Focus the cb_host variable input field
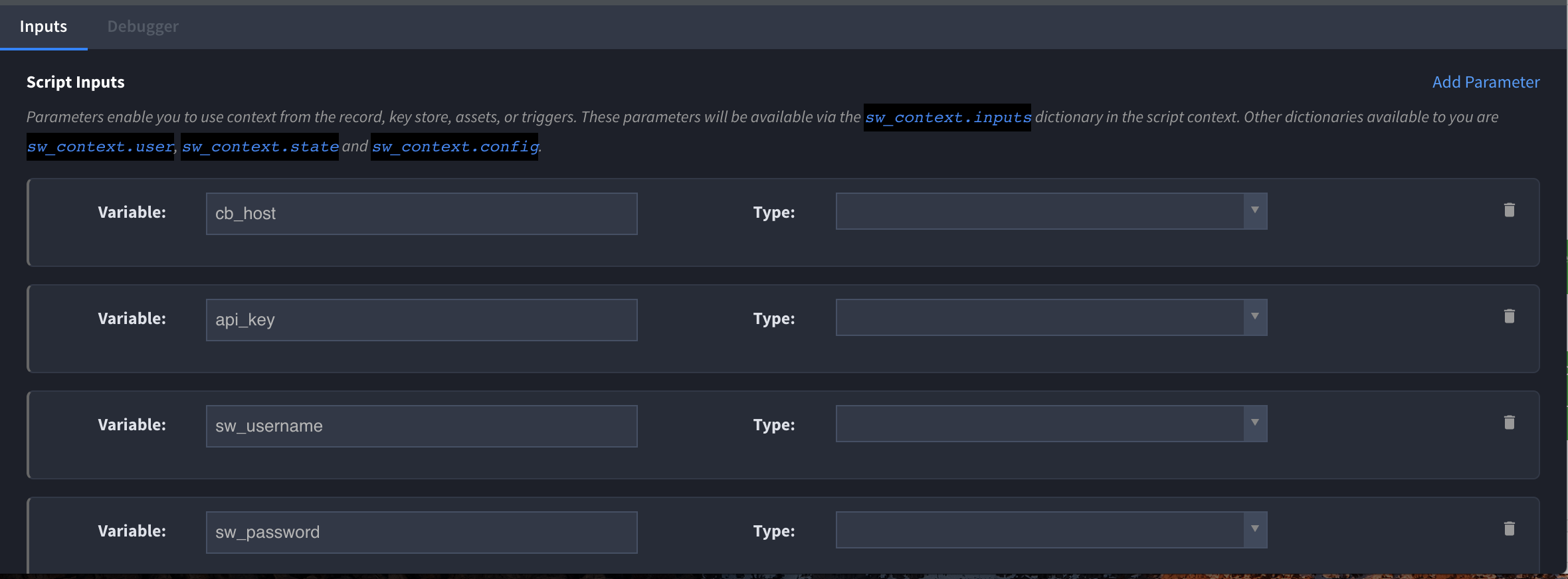Viewport: 1568px width, 579px height. pos(422,214)
